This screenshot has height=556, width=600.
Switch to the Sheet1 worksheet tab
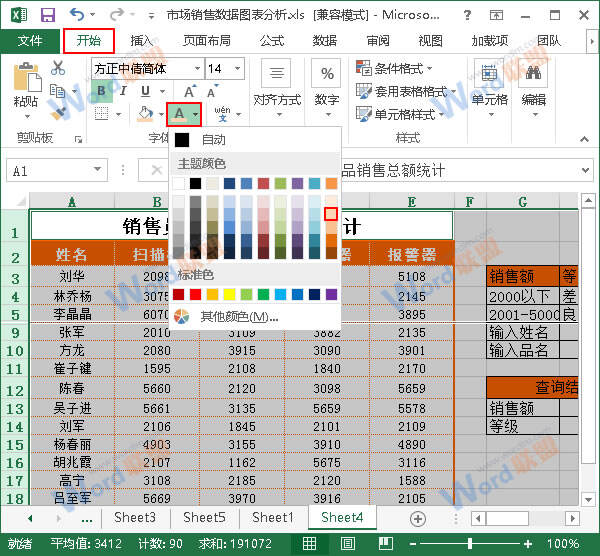coord(272,518)
